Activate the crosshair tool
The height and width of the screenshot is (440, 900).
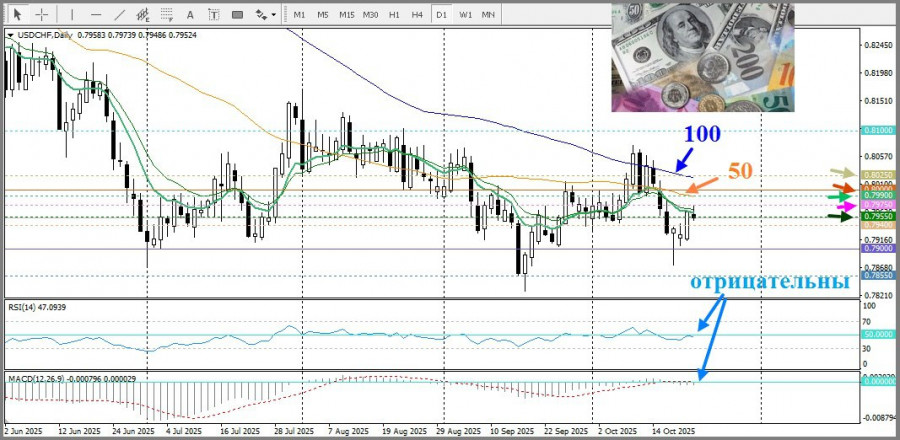click(x=42, y=15)
